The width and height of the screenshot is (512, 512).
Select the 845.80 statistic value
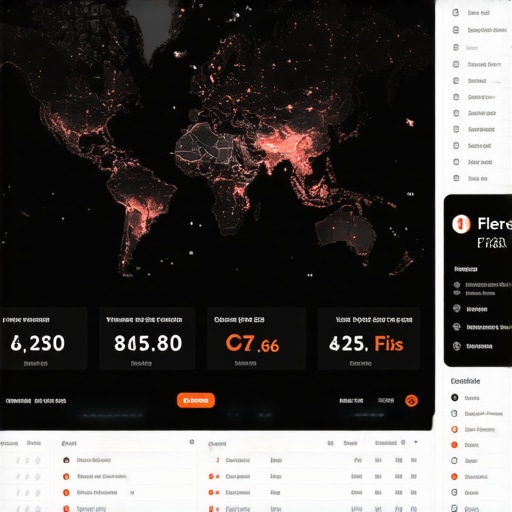coord(148,343)
